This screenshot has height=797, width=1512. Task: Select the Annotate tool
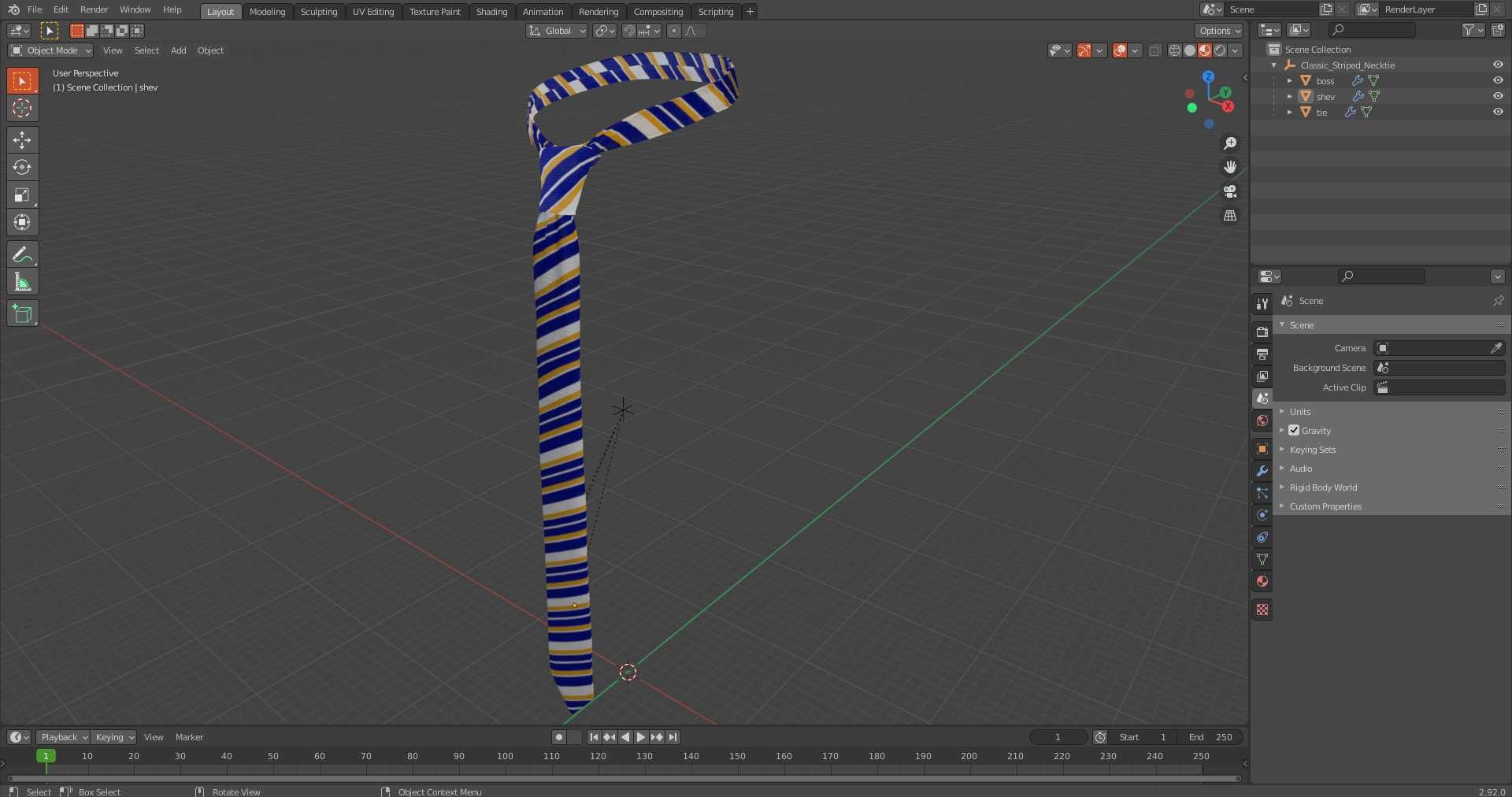click(x=22, y=254)
